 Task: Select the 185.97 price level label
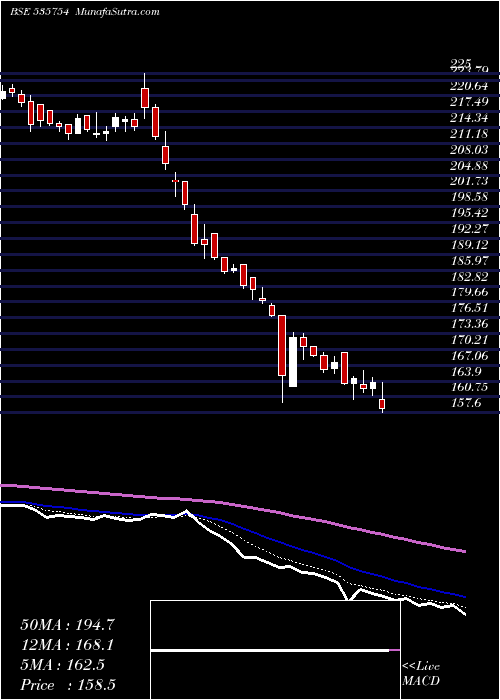[x=469, y=260]
